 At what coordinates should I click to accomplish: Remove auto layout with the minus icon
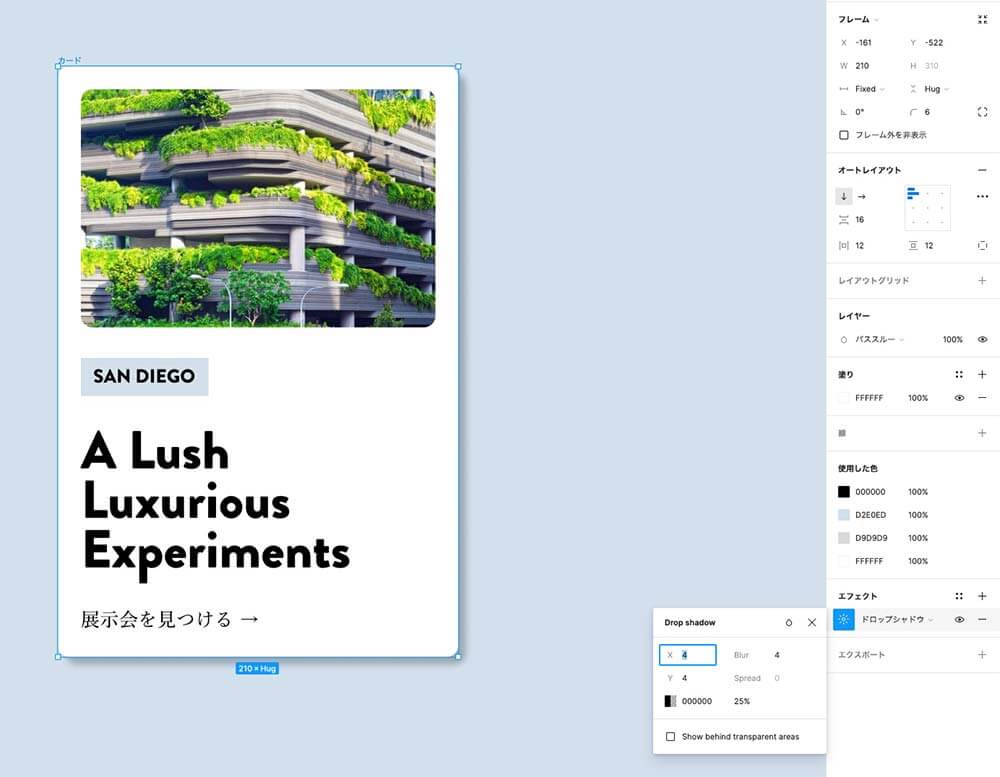[982, 170]
